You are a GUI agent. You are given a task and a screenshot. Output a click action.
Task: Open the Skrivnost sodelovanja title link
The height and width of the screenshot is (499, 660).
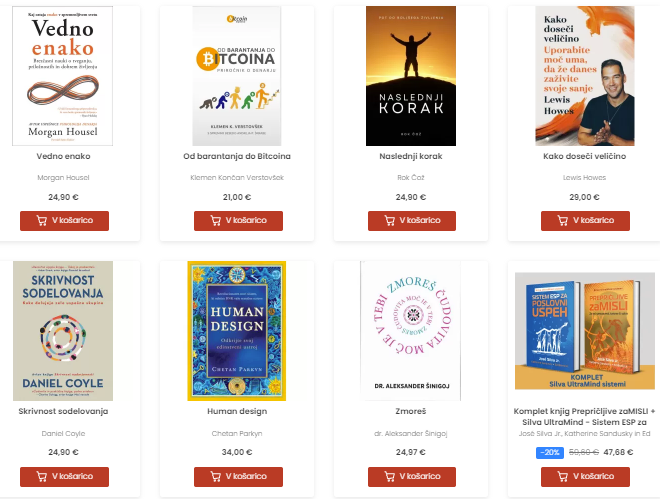(x=63, y=411)
